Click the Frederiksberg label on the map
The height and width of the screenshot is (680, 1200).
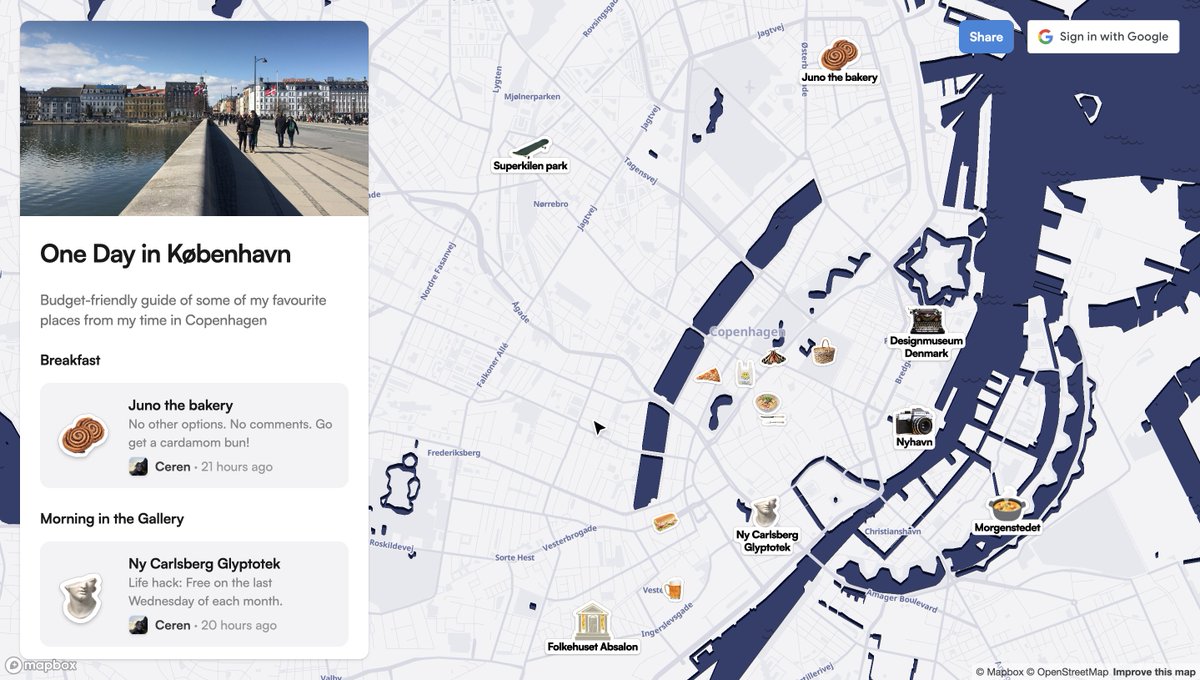tap(454, 453)
